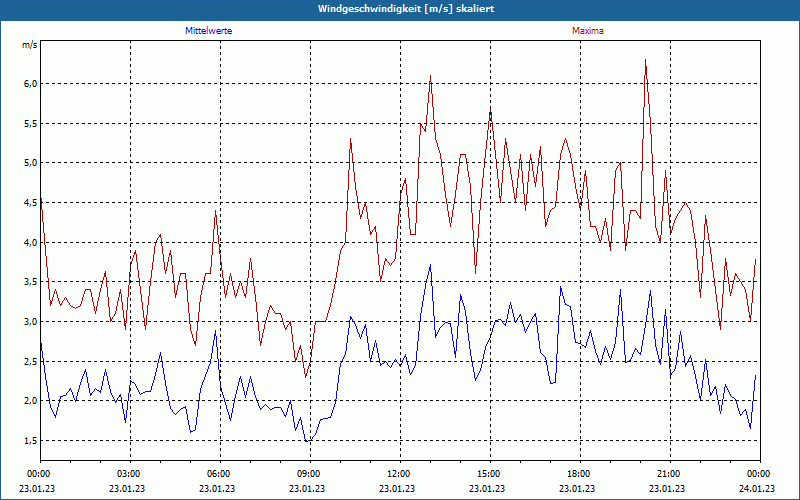Click the 15:00 time label
This screenshot has width=800, height=500.
pos(490,474)
